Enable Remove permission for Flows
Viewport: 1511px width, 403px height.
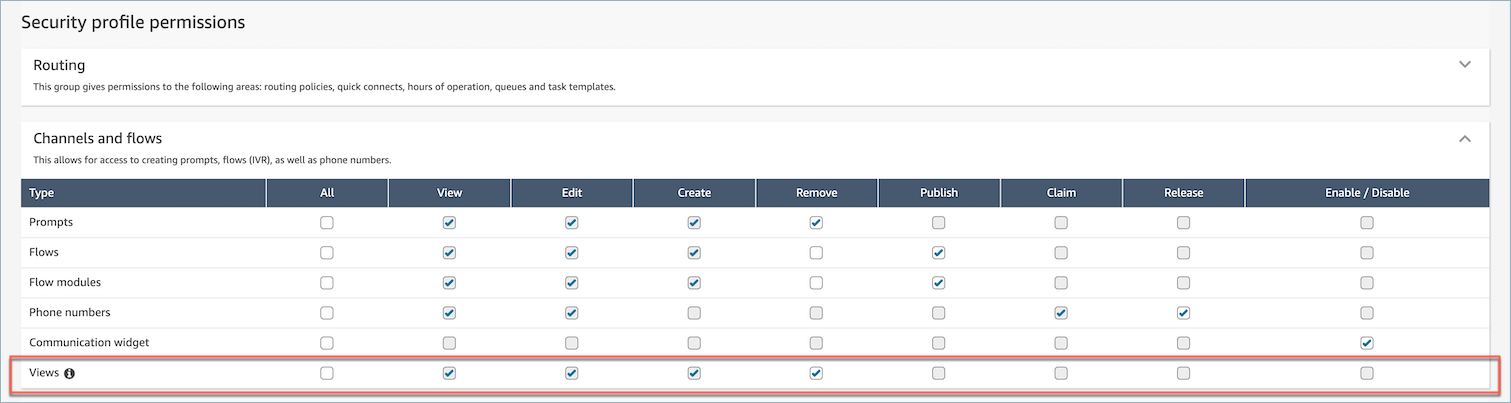tap(816, 253)
